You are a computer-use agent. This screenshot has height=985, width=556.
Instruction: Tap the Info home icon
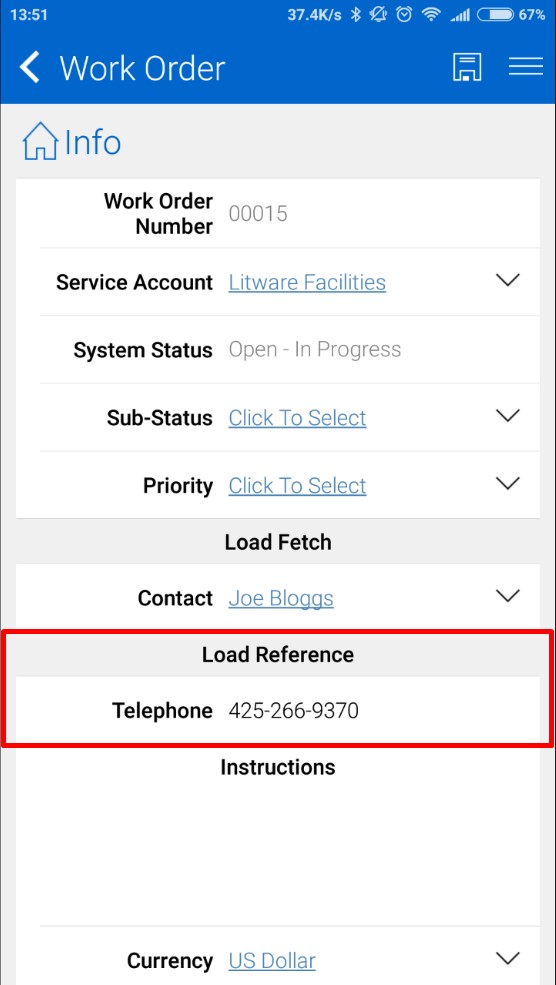40,141
